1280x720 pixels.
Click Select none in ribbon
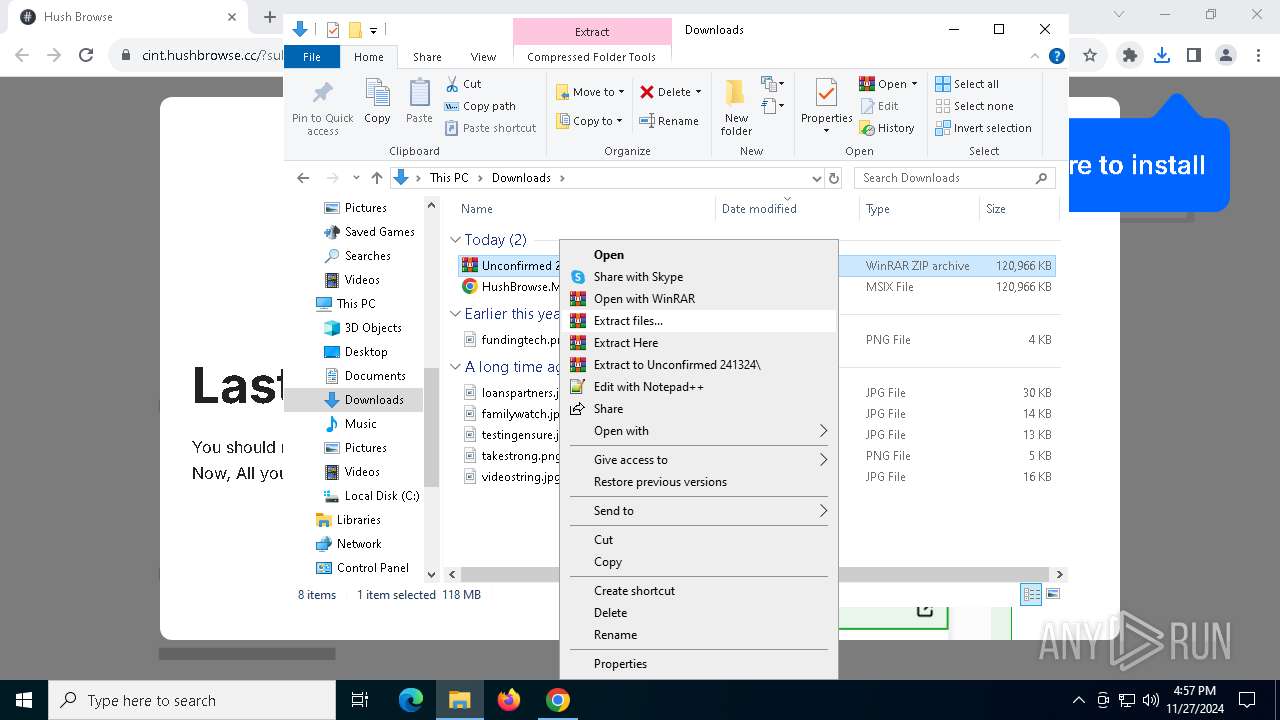pyautogui.click(x=974, y=106)
